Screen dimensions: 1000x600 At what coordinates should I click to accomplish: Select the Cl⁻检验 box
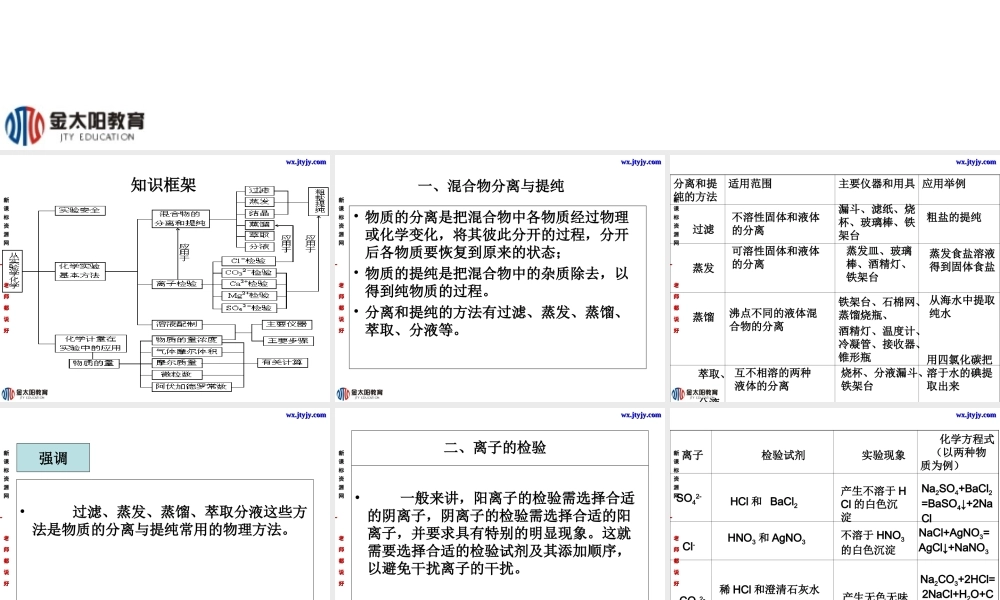click(249, 261)
